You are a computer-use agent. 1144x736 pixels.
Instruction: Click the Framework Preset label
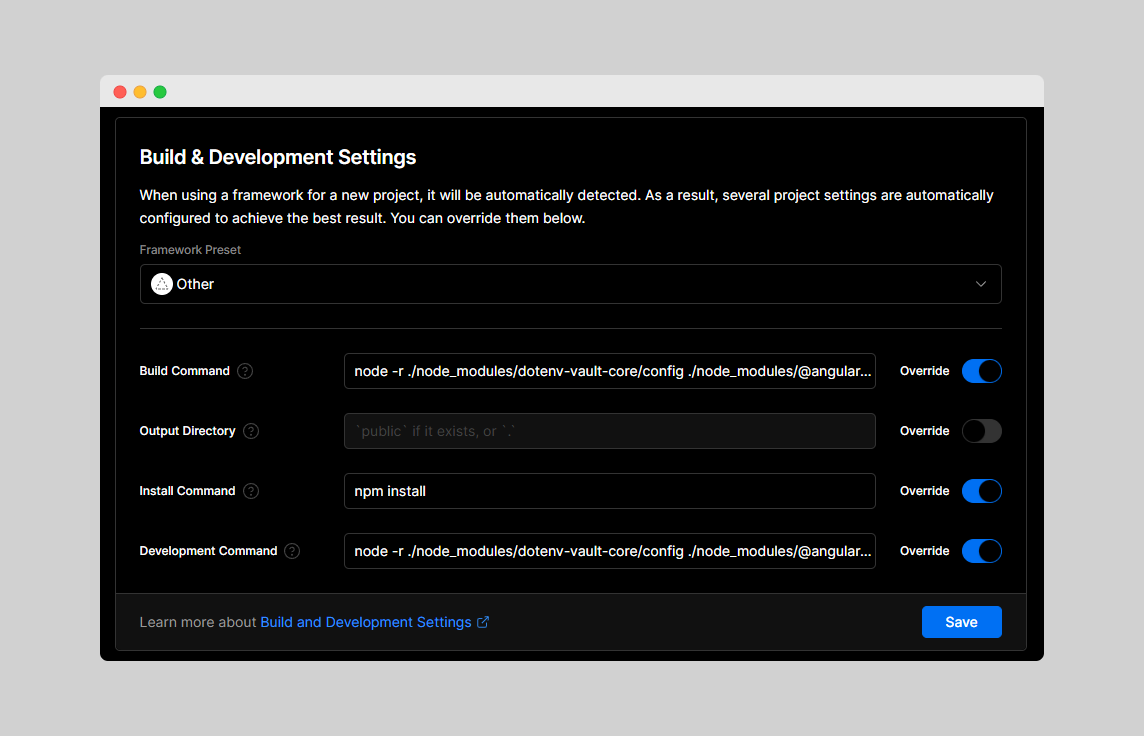(190, 249)
